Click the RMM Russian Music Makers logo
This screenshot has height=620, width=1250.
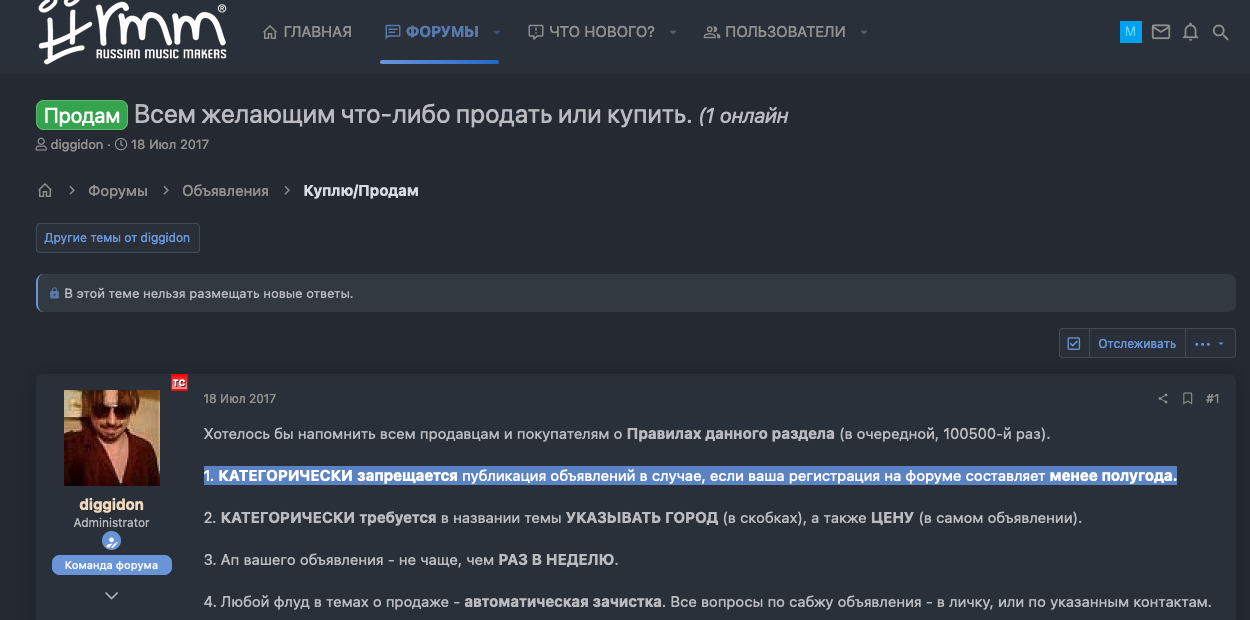point(133,32)
